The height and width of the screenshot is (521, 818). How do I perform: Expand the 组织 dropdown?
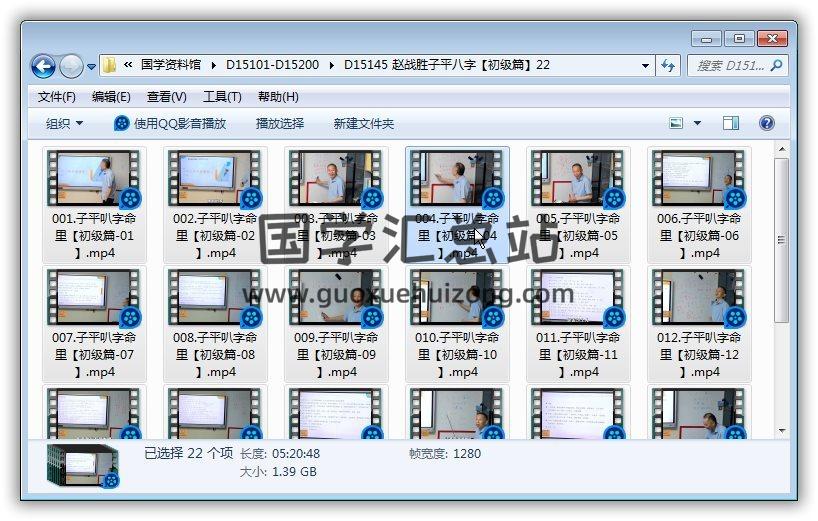click(64, 124)
